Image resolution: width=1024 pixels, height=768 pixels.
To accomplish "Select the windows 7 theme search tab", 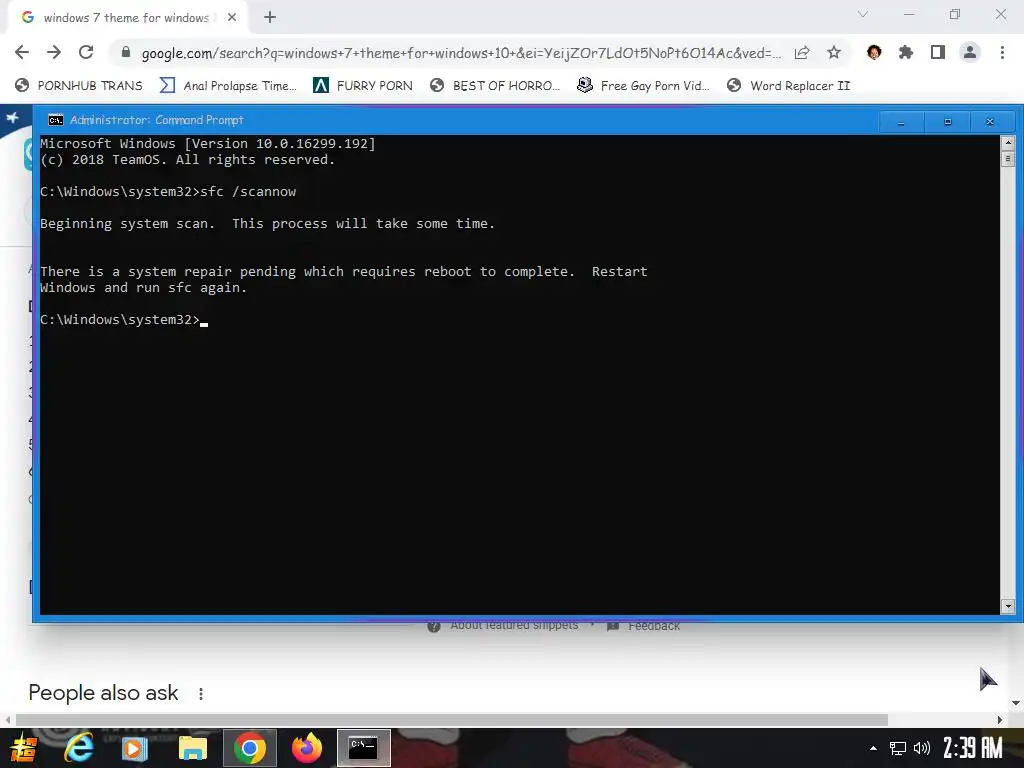I will (x=127, y=18).
